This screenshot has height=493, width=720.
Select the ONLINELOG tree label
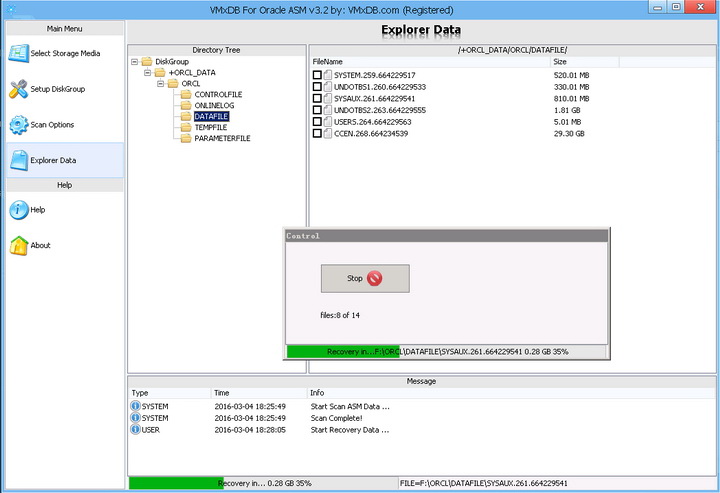(x=214, y=106)
